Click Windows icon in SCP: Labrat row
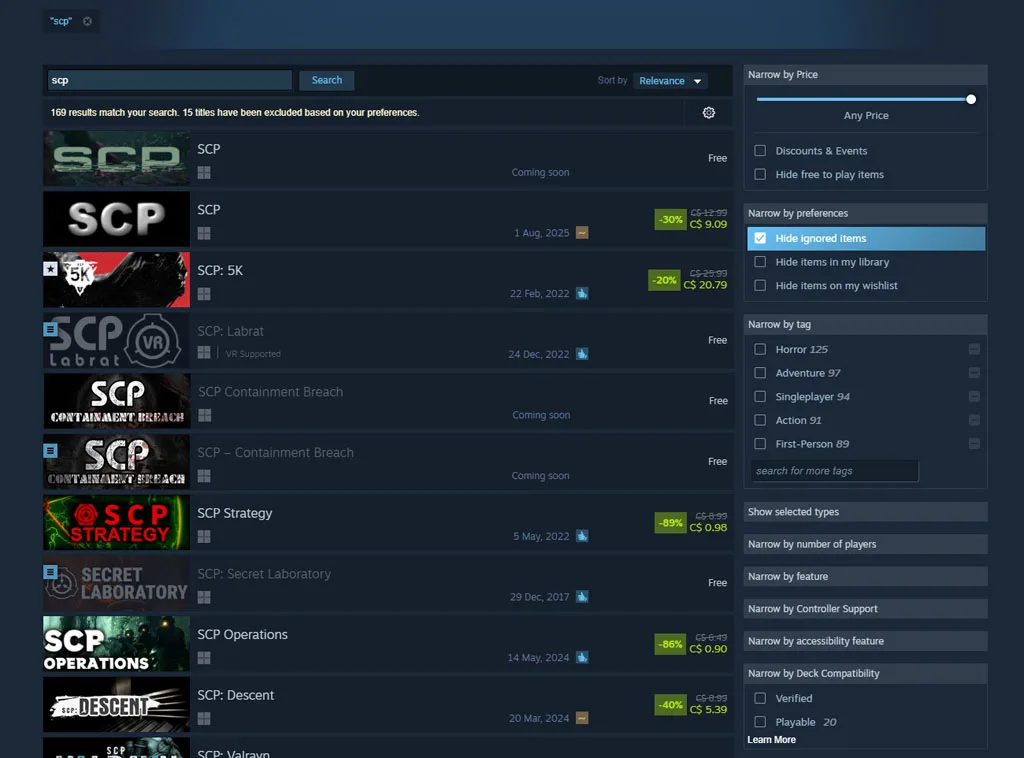The width and height of the screenshot is (1024, 758). (x=204, y=353)
